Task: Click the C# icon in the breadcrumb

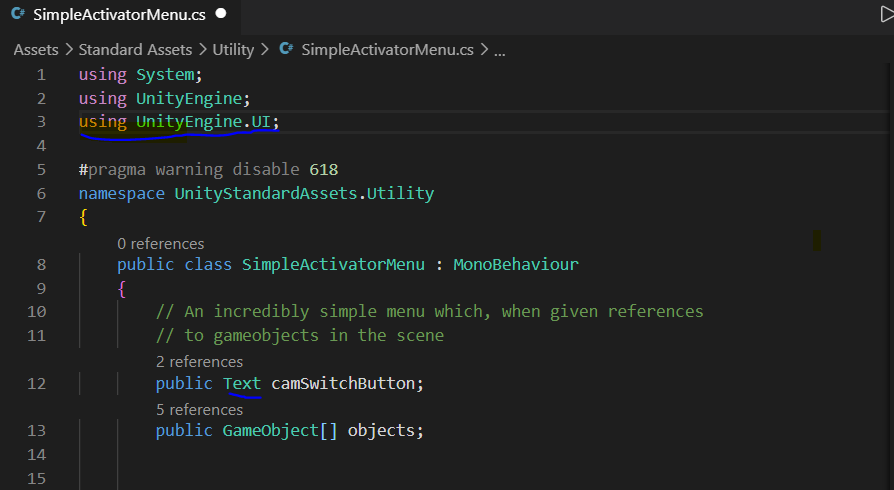Action: coord(286,49)
